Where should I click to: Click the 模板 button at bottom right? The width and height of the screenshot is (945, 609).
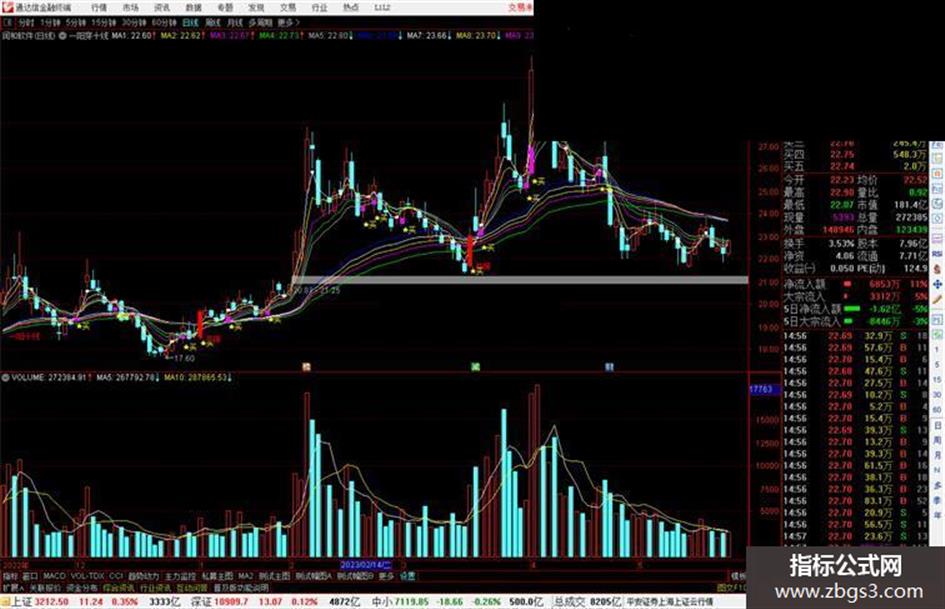(739, 576)
